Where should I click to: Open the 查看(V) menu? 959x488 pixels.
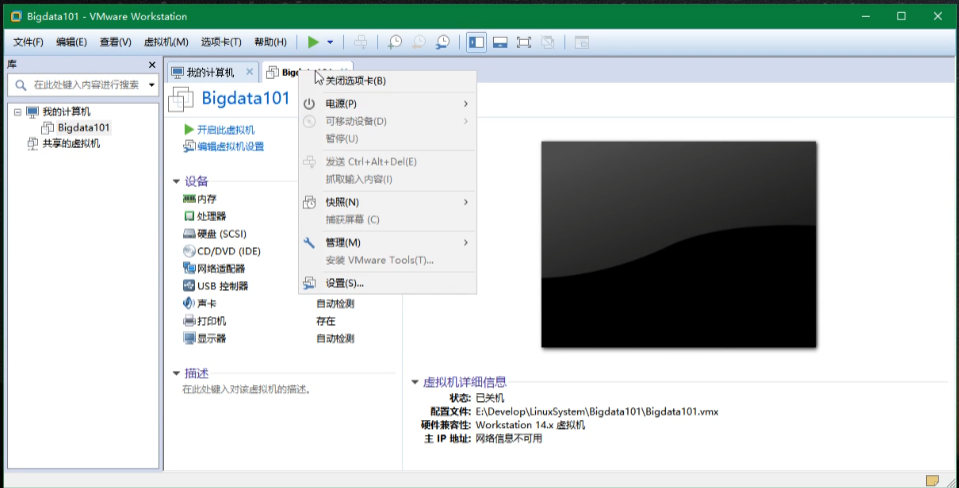(116, 42)
